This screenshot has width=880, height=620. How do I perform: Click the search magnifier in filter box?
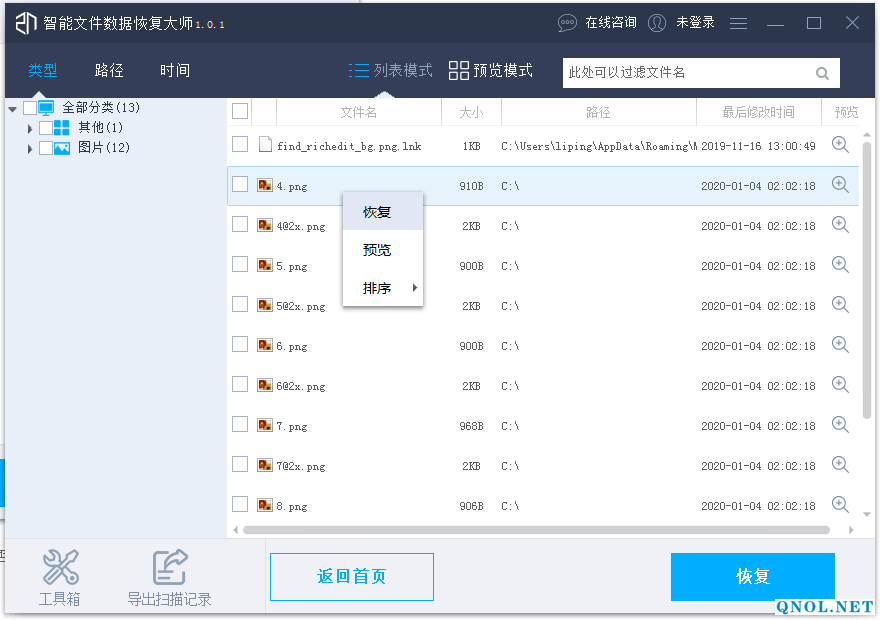[822, 73]
